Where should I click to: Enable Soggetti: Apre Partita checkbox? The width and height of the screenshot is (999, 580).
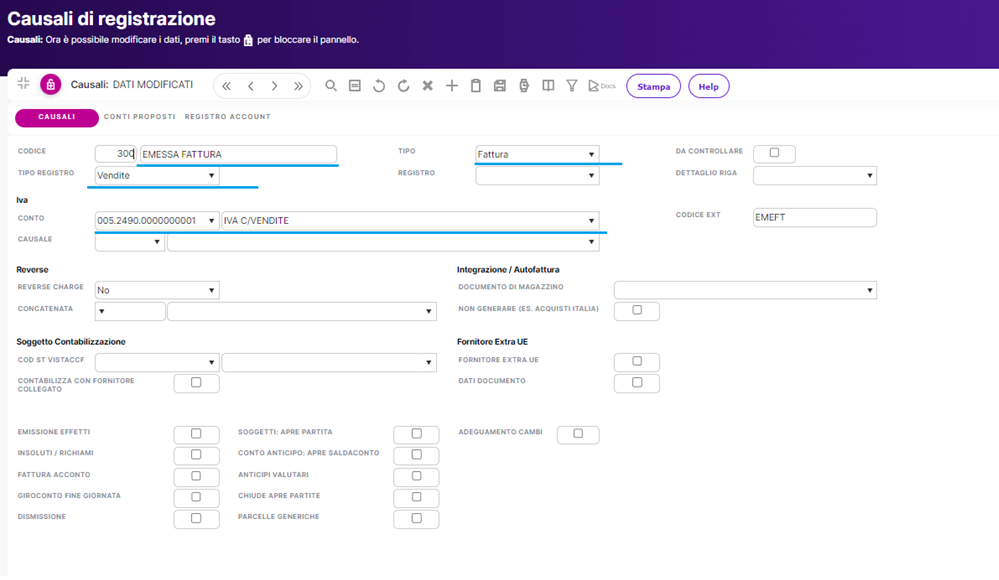417,433
